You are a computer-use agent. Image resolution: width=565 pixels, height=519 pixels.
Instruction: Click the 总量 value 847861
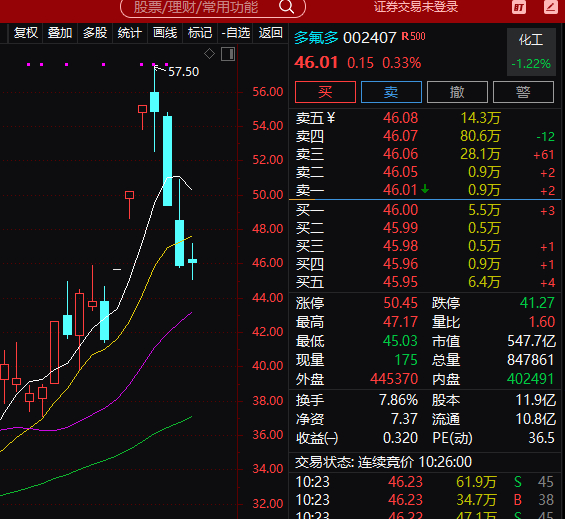pyautogui.click(x=531, y=360)
